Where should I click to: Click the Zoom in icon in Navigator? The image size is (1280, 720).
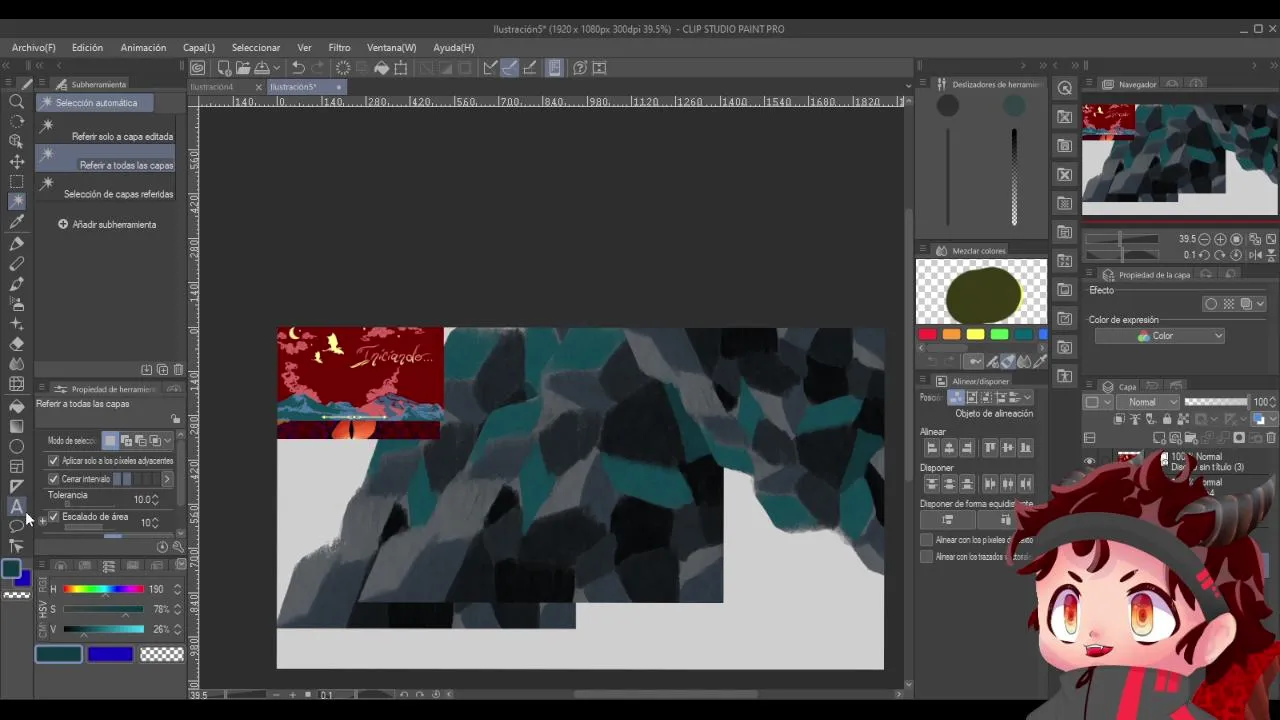click(x=1220, y=239)
